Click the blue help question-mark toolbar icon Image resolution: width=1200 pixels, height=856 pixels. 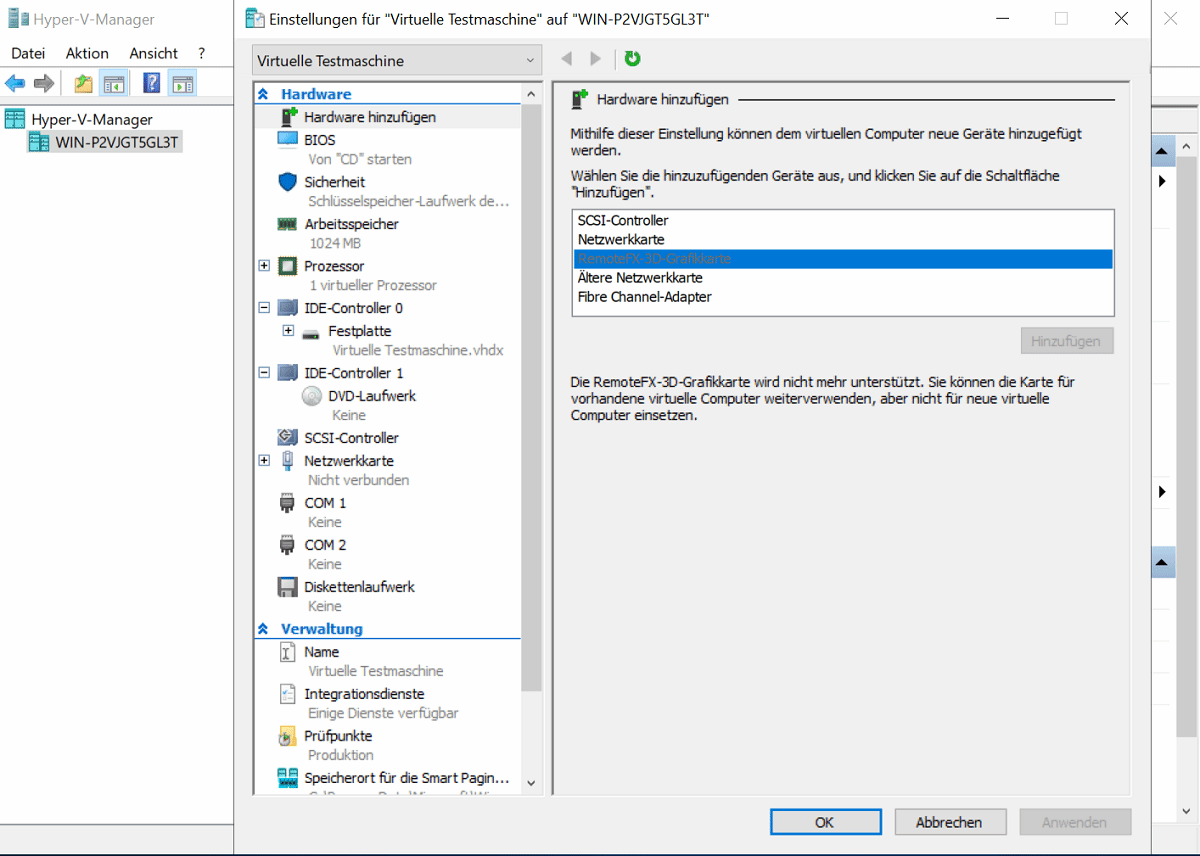click(x=150, y=81)
